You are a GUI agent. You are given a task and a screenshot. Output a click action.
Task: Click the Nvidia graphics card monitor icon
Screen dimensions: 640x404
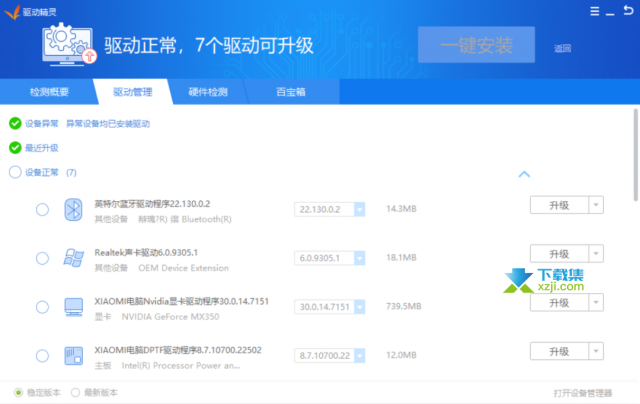pyautogui.click(x=73, y=307)
